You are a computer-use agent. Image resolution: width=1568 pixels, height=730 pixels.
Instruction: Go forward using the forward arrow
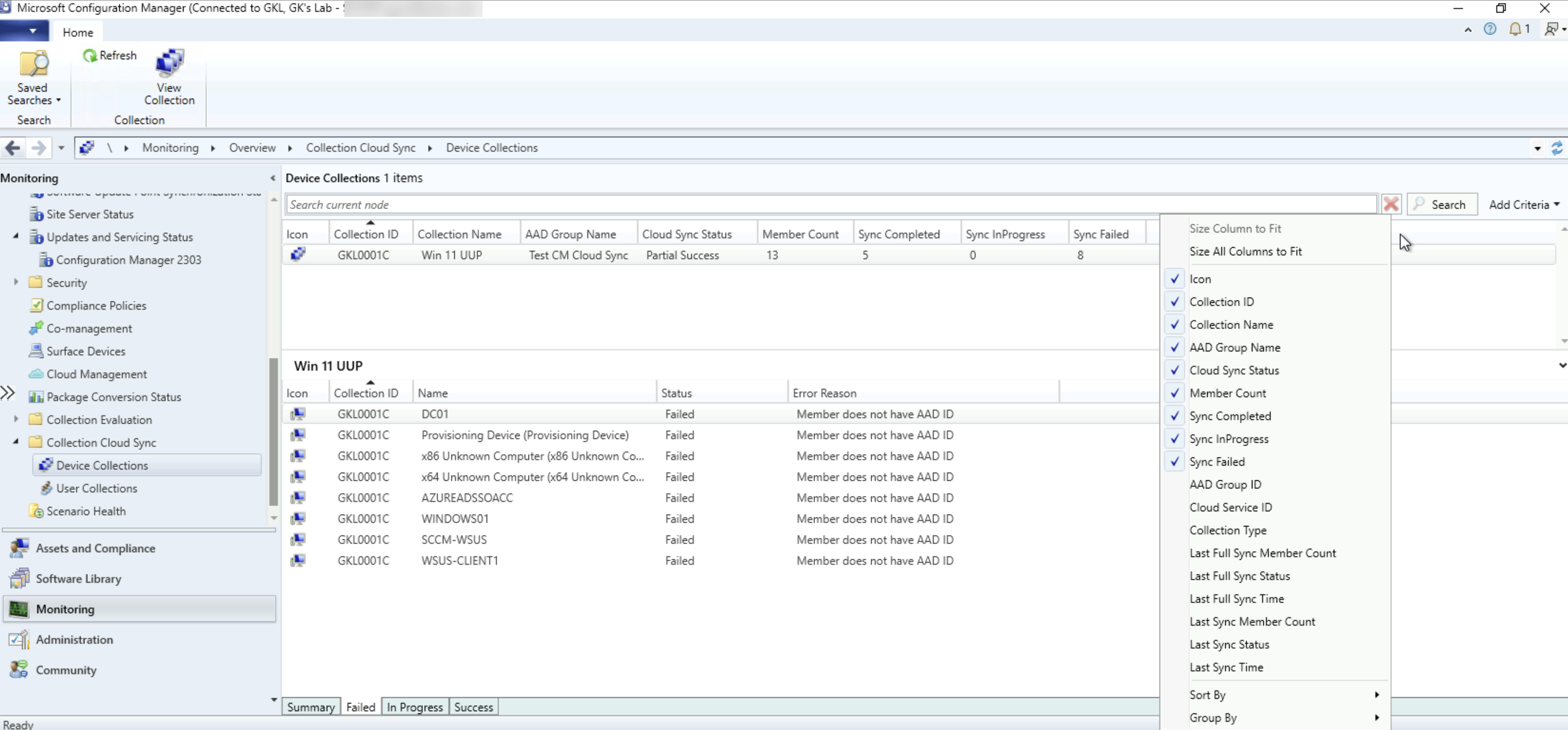[x=38, y=148]
